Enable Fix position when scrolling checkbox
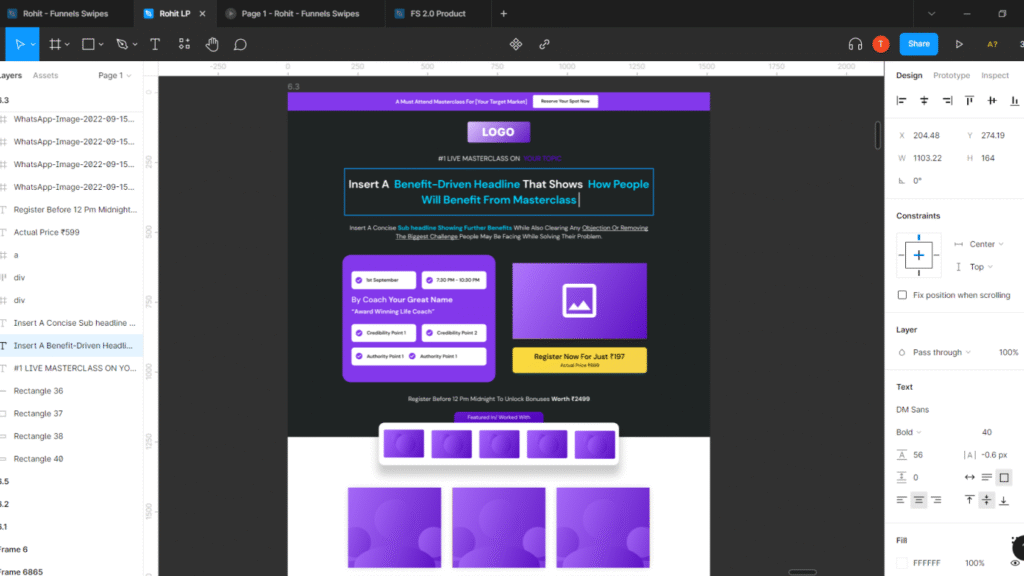 click(x=902, y=295)
